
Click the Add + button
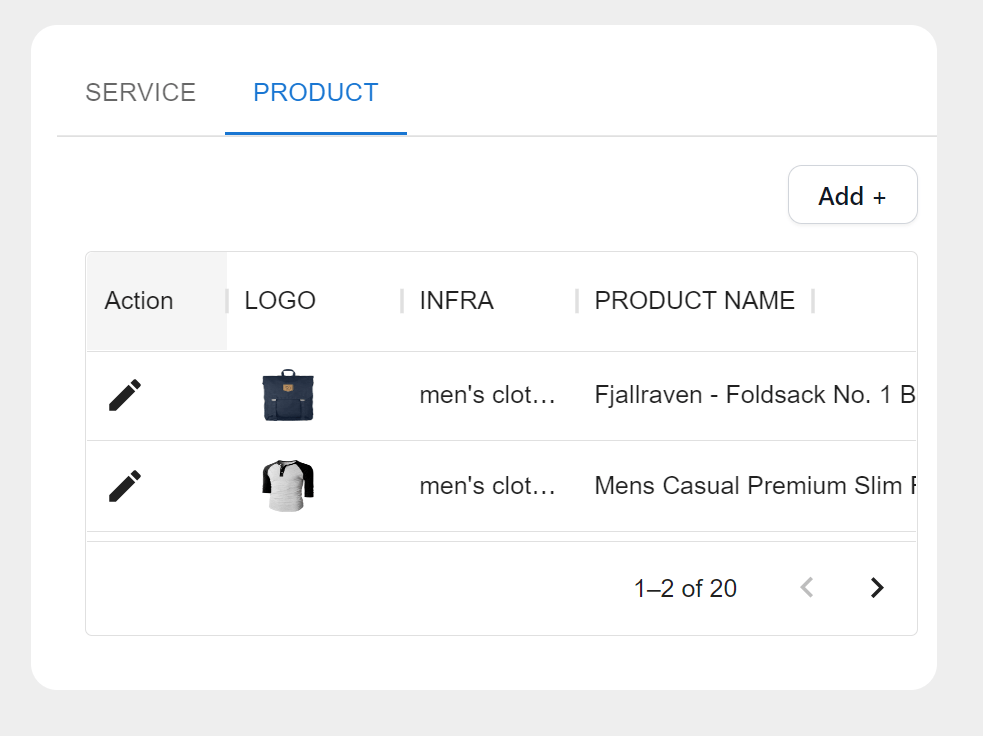tap(852, 195)
